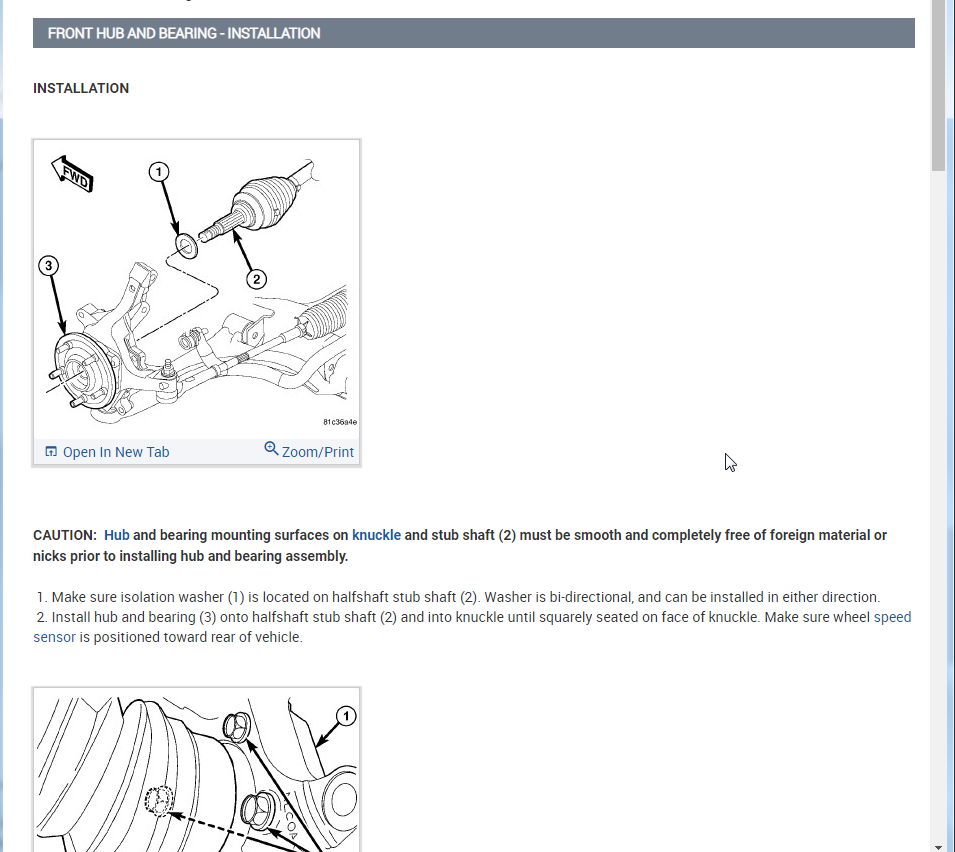Select the INSTALLATION heading text
Image resolution: width=955 pixels, height=852 pixels.
pos(81,88)
